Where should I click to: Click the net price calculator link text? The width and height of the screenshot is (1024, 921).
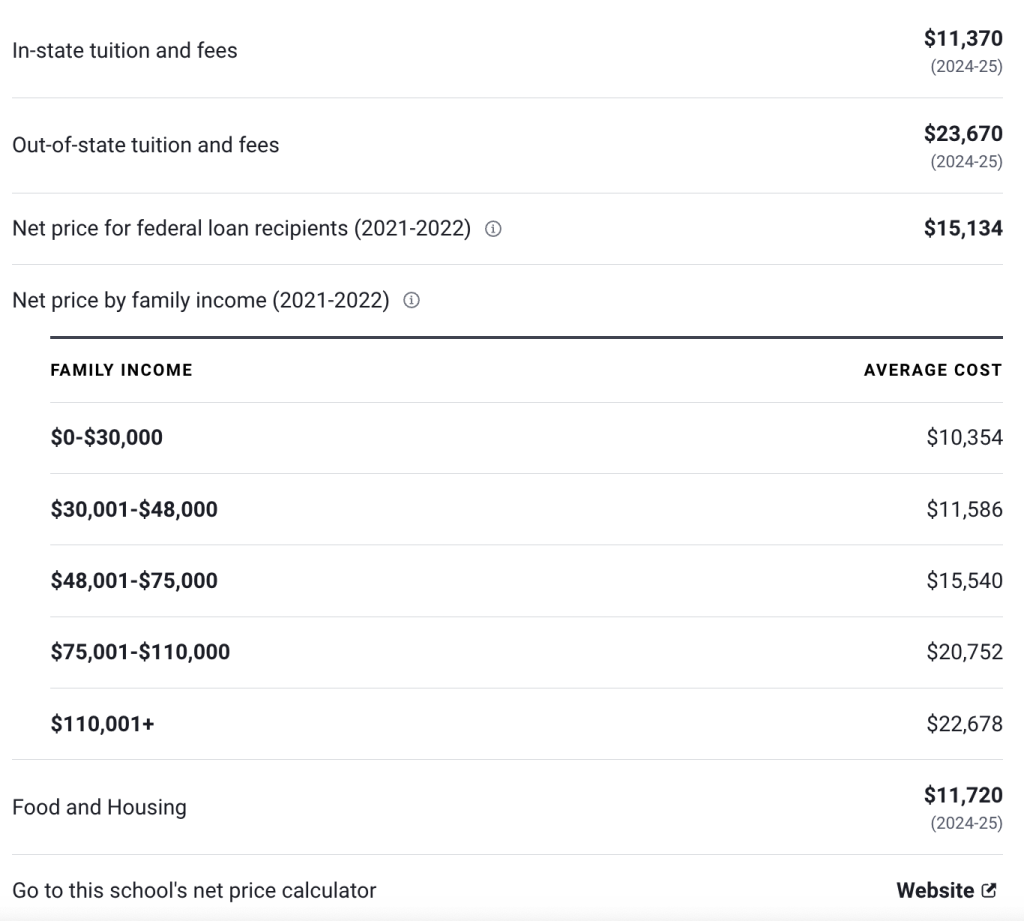(193, 890)
